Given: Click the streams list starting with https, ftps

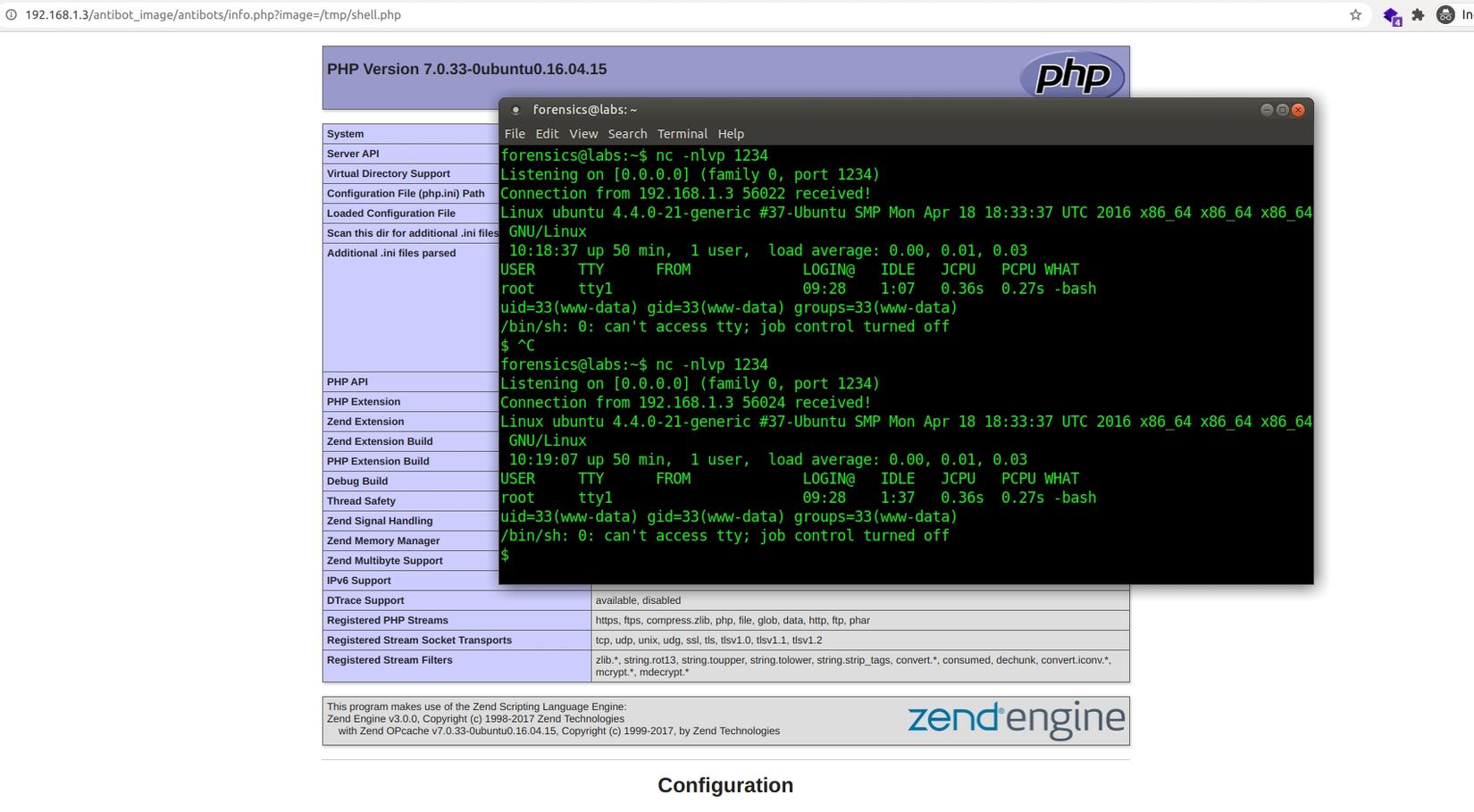Looking at the screenshot, I should click(x=733, y=620).
